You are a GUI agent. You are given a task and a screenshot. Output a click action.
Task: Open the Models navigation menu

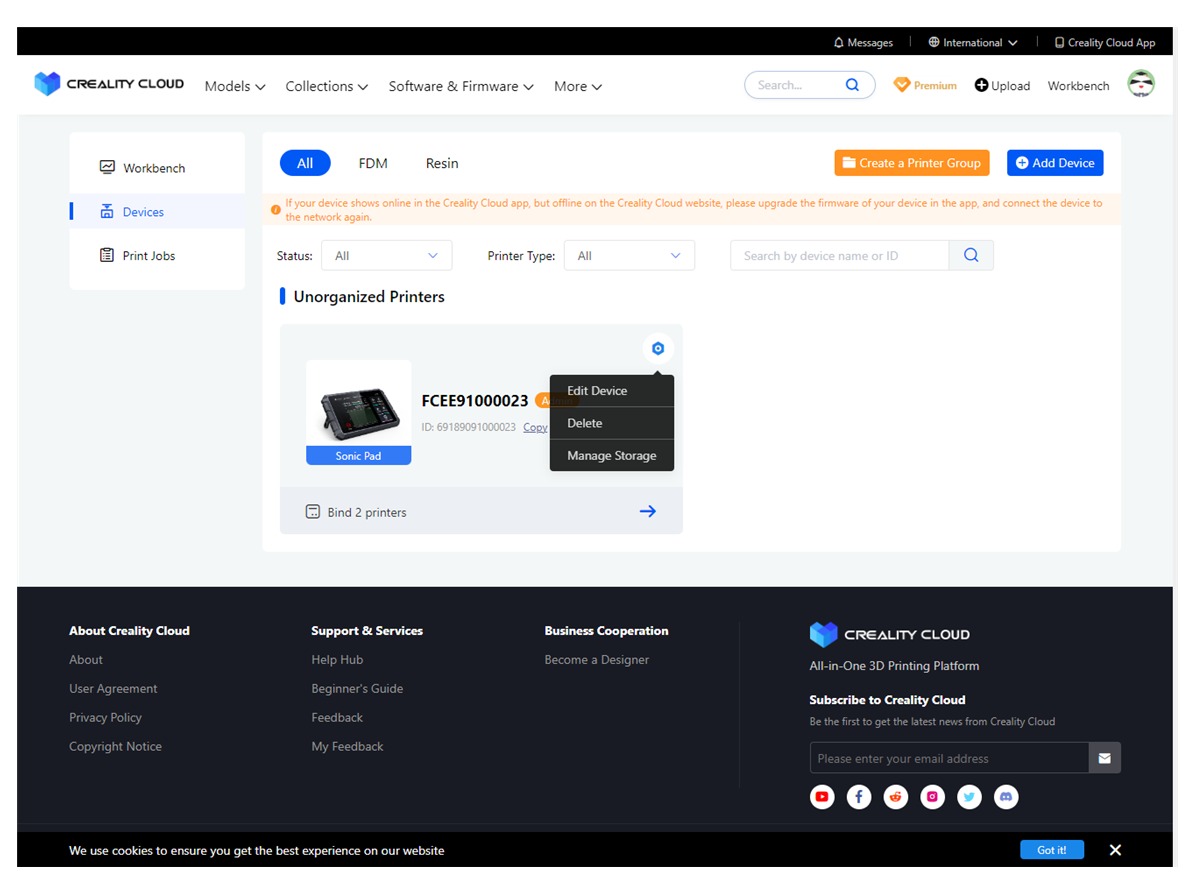point(235,86)
